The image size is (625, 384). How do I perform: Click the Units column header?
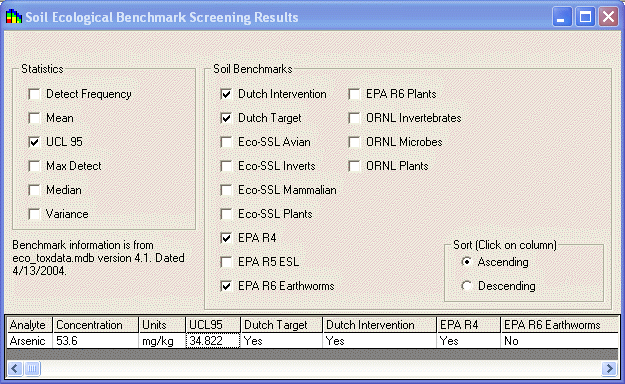(x=162, y=325)
